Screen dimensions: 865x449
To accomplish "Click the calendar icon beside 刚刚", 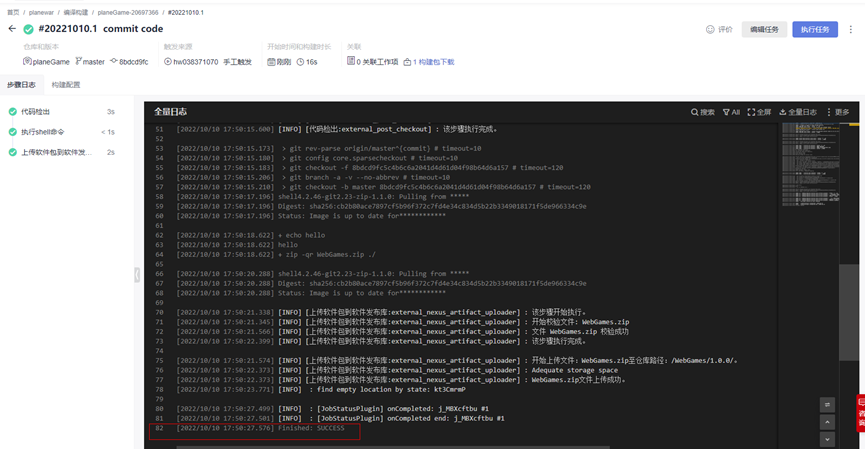I will (x=271, y=62).
